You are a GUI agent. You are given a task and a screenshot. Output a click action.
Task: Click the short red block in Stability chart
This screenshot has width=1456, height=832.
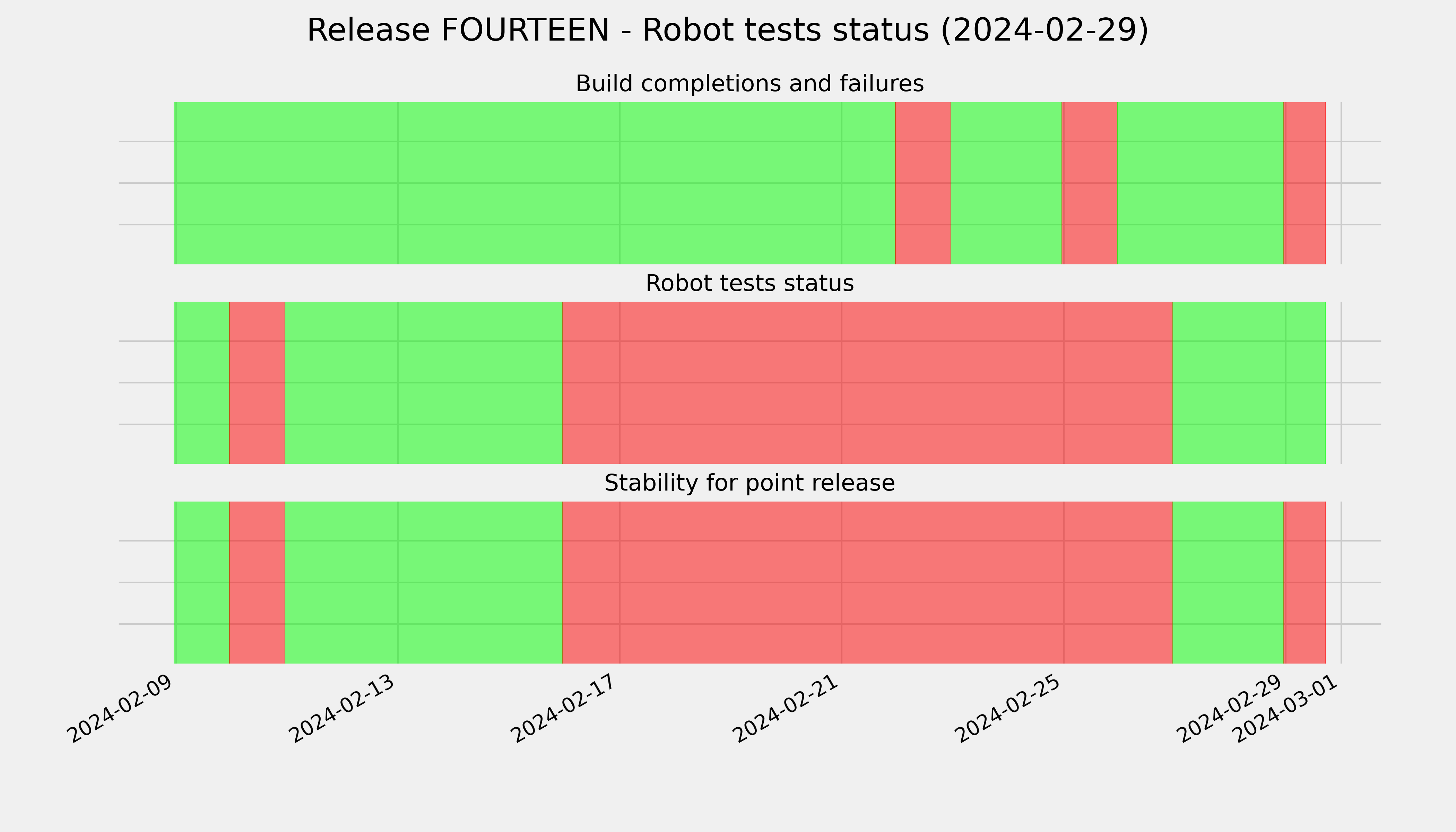click(257, 582)
